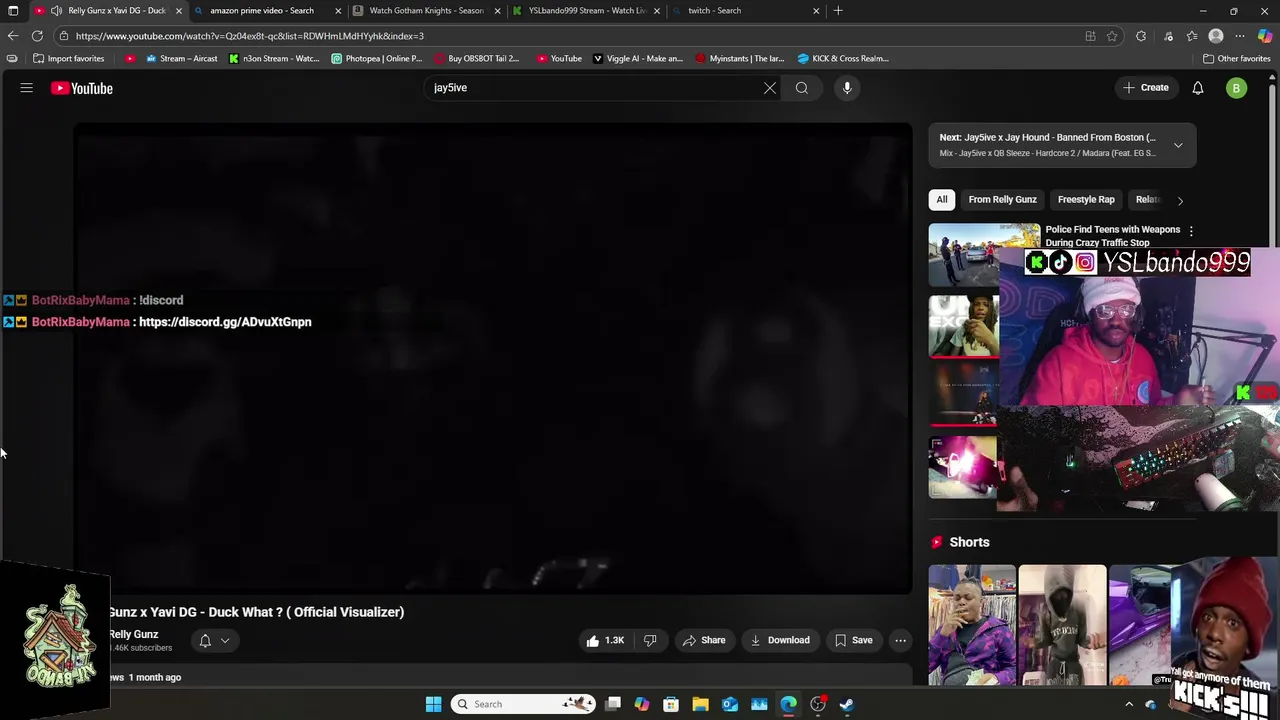Open browser settings and more menu
The image size is (1280, 720).
coord(1240,36)
